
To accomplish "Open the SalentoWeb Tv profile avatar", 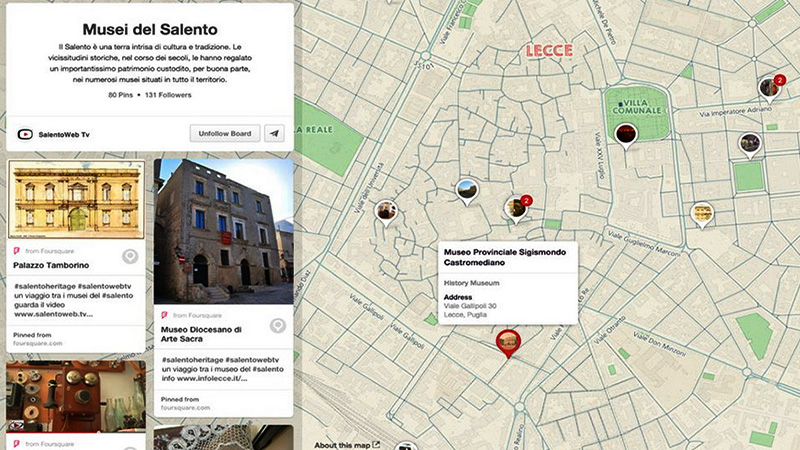I will (x=25, y=134).
